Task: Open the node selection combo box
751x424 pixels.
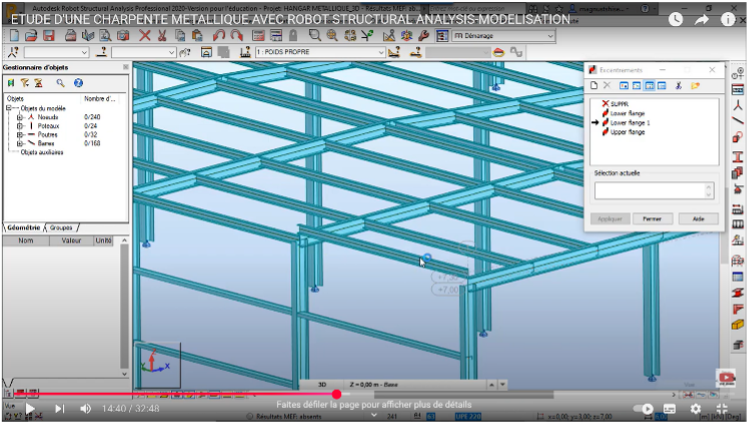Action: point(57,52)
